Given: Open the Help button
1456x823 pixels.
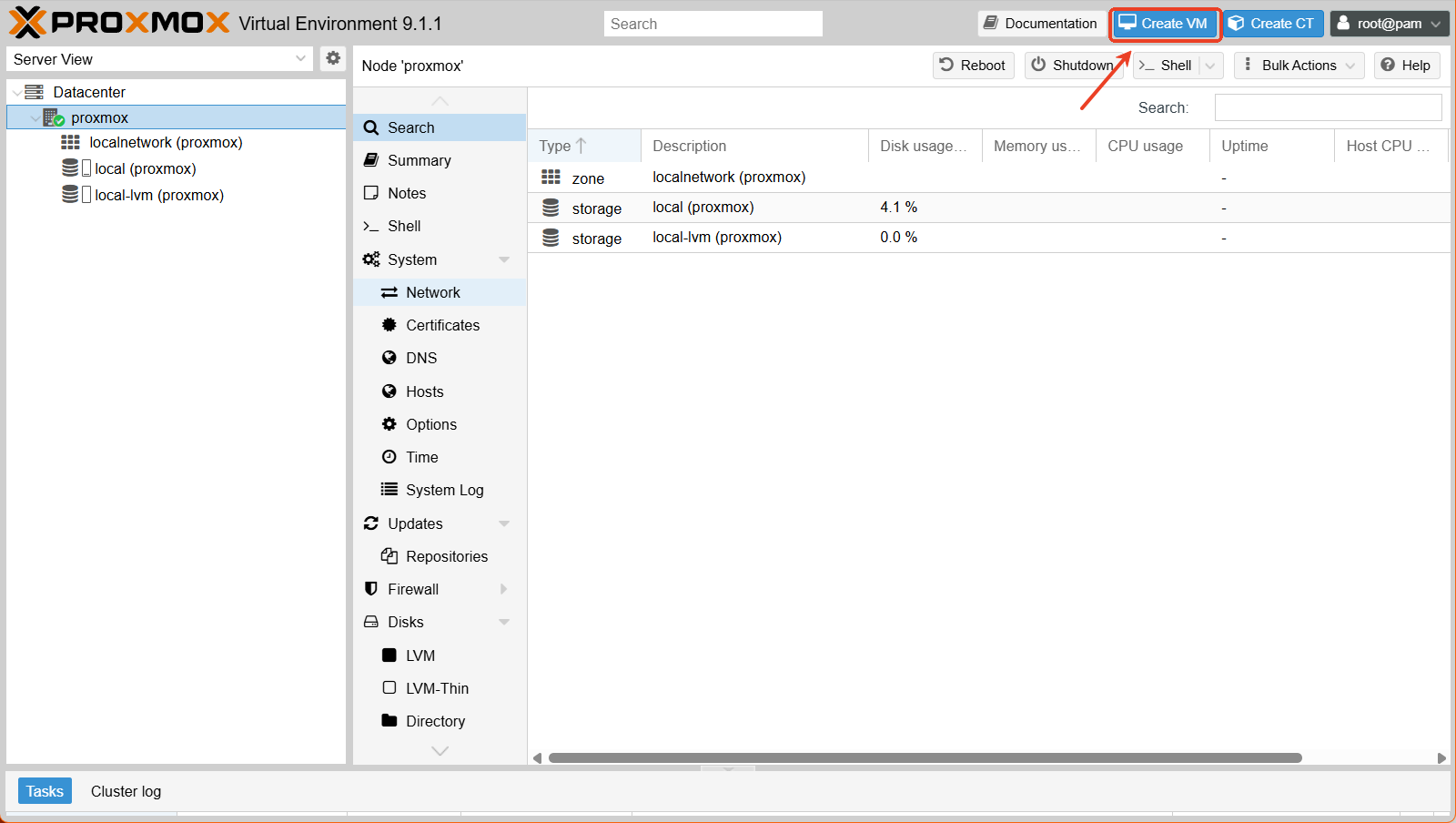Looking at the screenshot, I should 1406,66.
